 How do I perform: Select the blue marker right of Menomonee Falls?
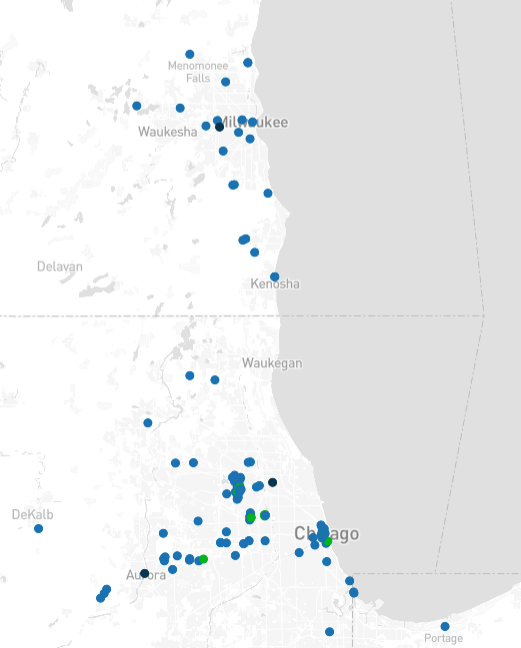(x=225, y=82)
